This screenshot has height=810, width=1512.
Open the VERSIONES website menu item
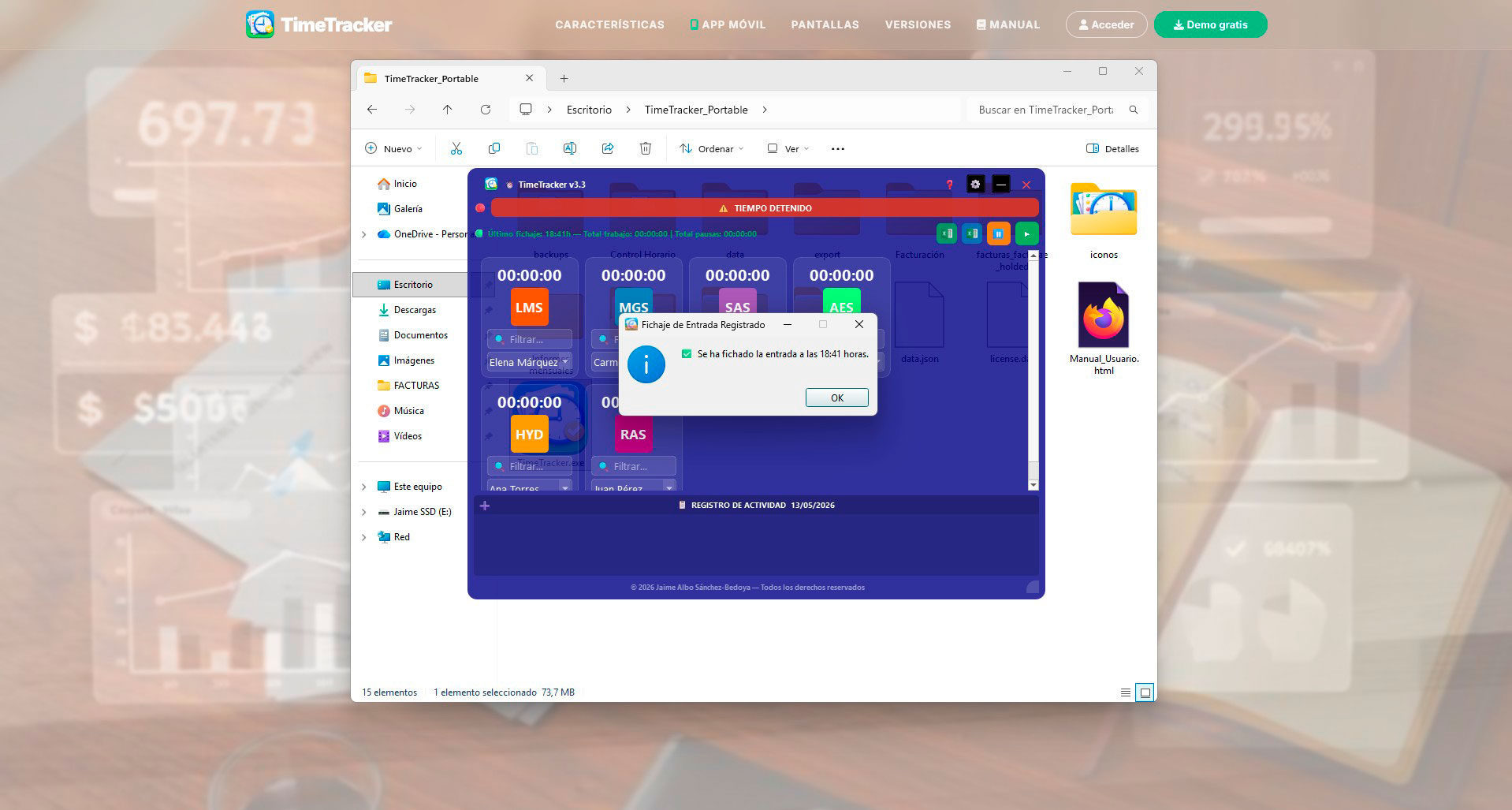point(918,24)
